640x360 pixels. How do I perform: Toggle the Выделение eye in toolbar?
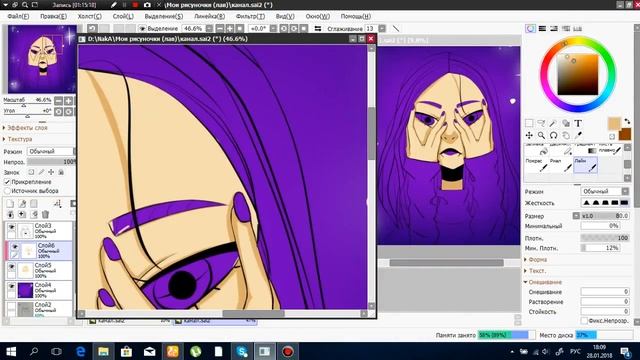click(142, 29)
